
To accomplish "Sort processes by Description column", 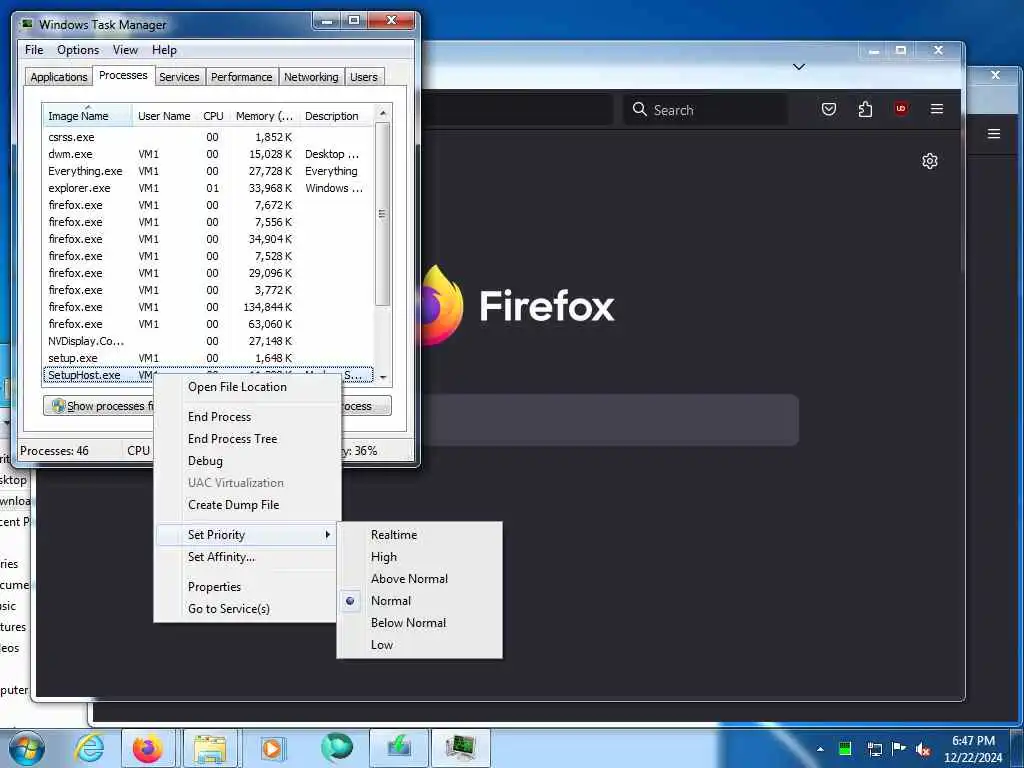I will click(x=336, y=116).
